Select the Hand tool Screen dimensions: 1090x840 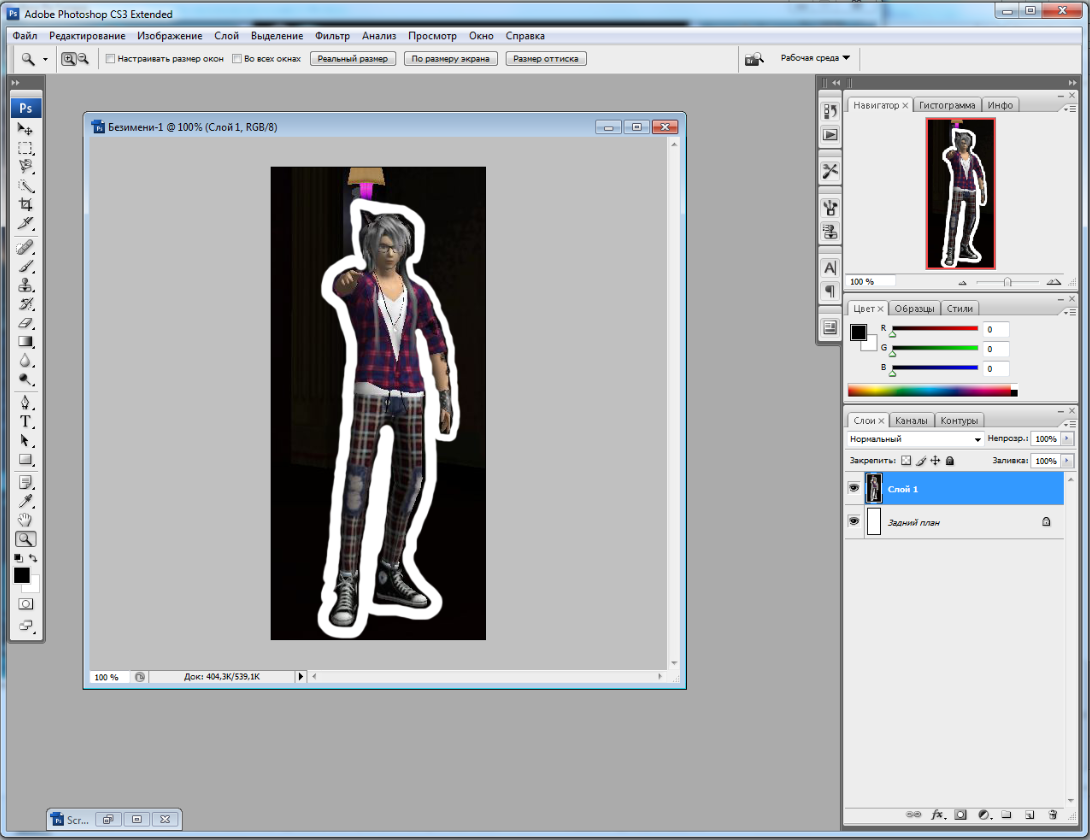click(x=26, y=519)
